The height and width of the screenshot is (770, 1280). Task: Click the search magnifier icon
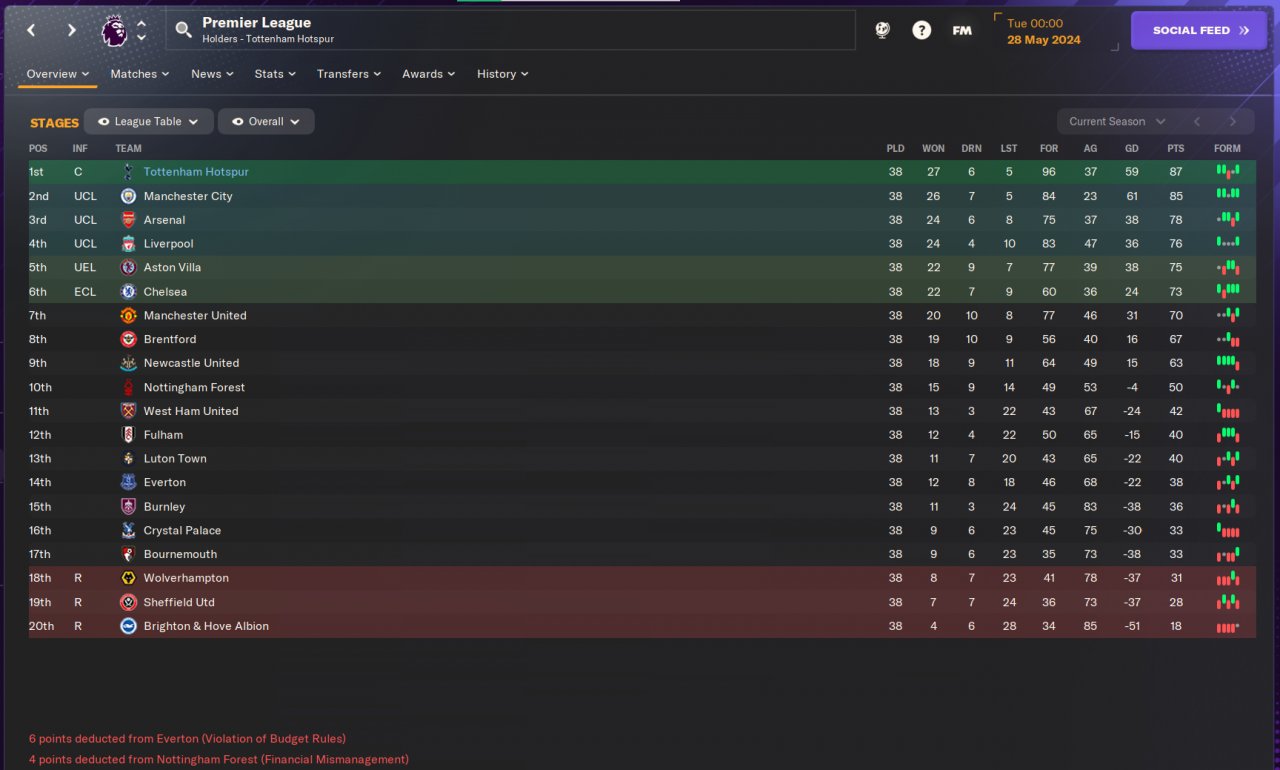click(x=183, y=30)
